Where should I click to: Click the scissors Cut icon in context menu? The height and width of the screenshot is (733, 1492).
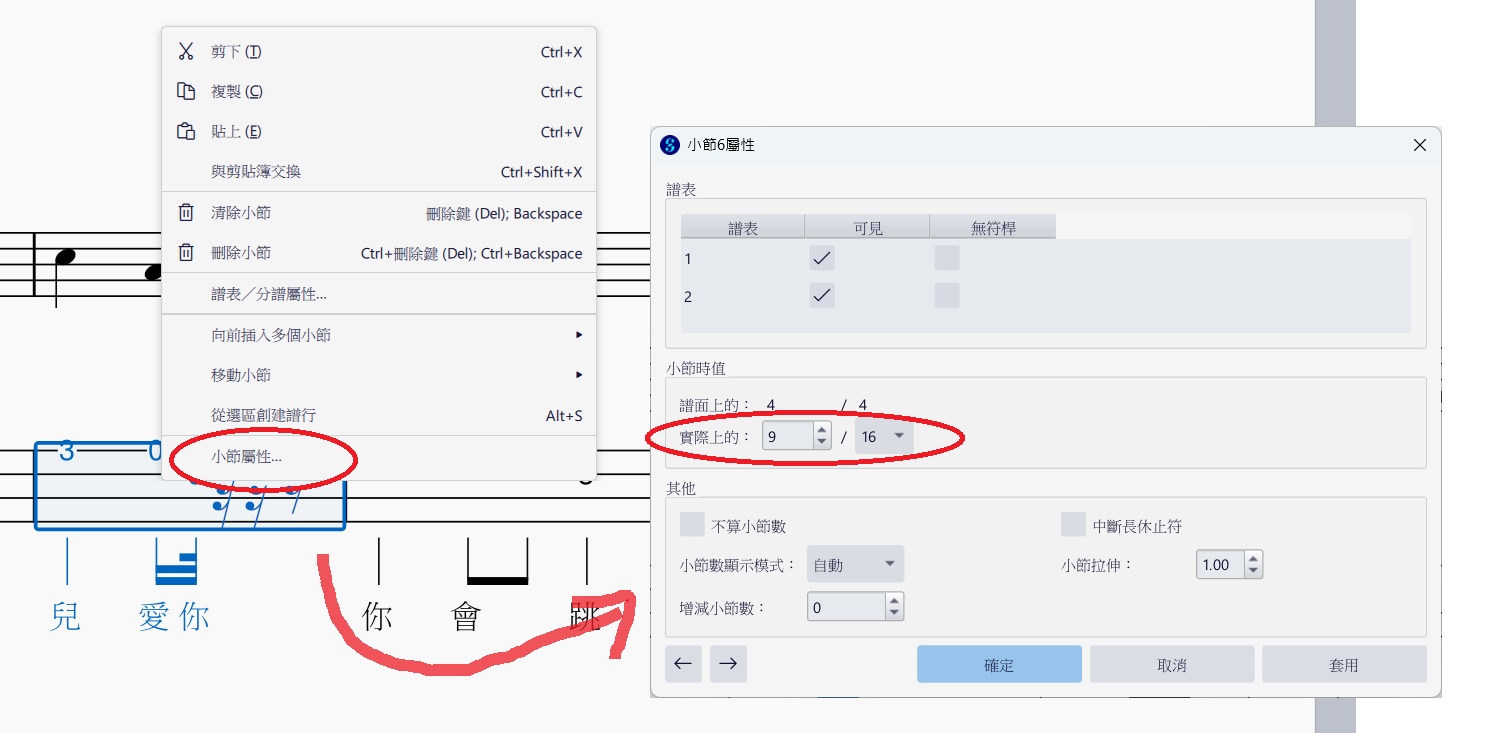[186, 52]
